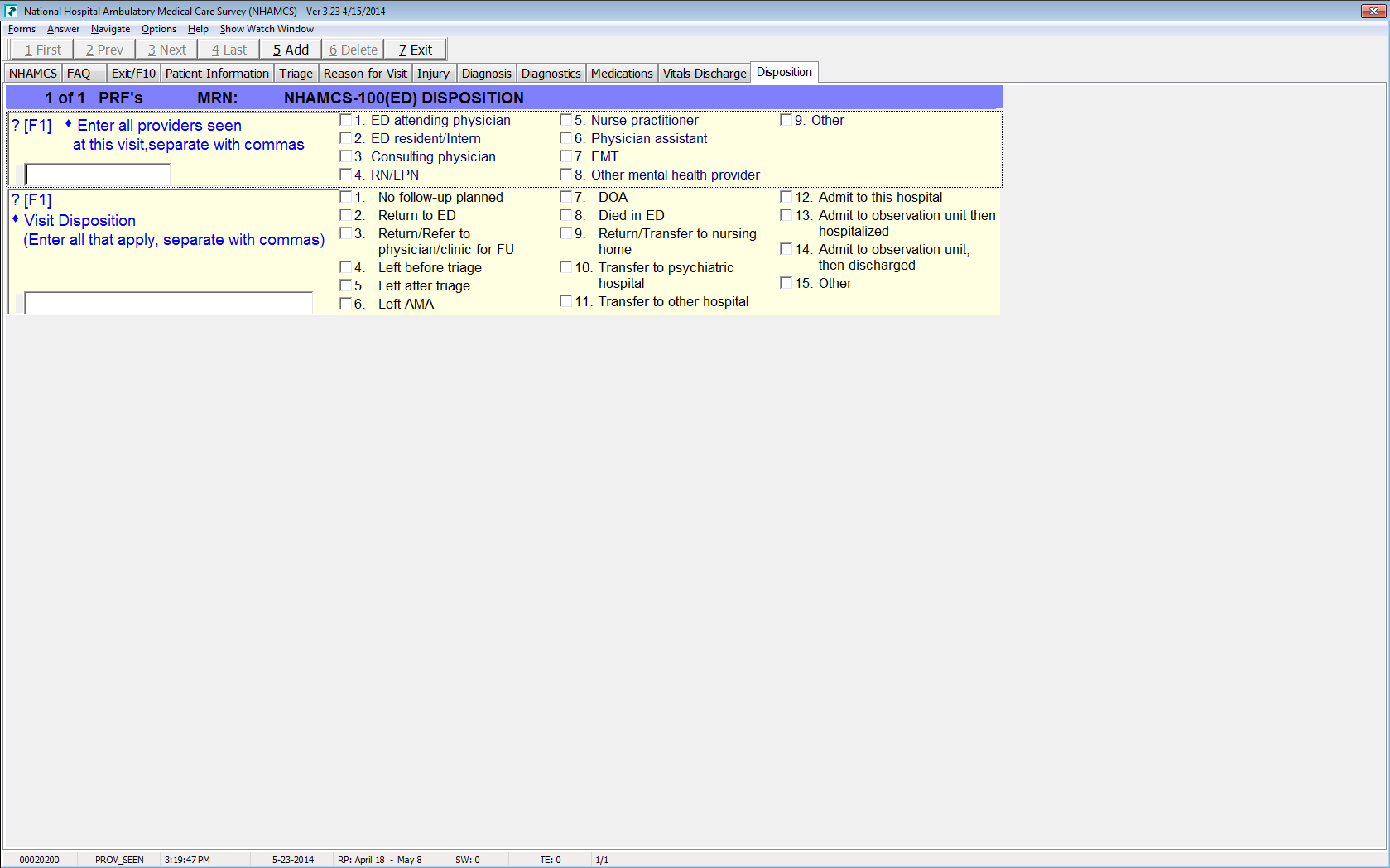Switch to the NHAMCS tab
The image size is (1390, 868).
coord(33,74)
